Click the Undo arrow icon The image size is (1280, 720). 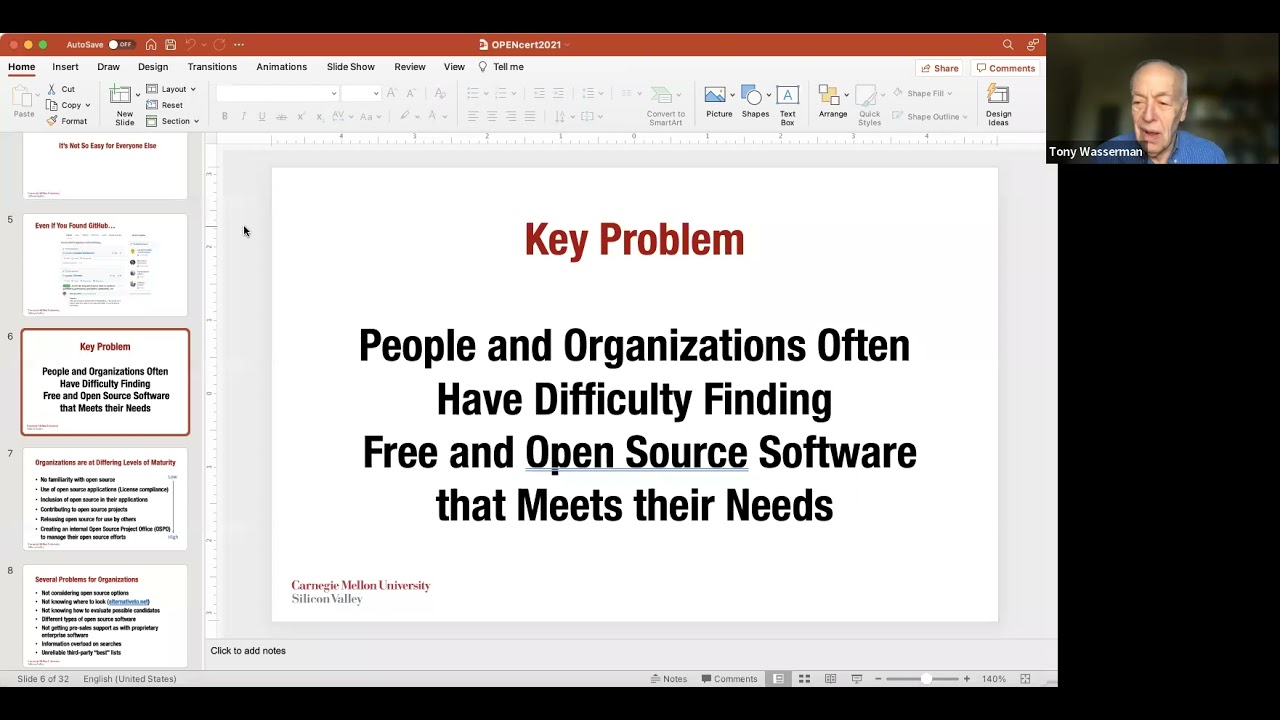190,44
